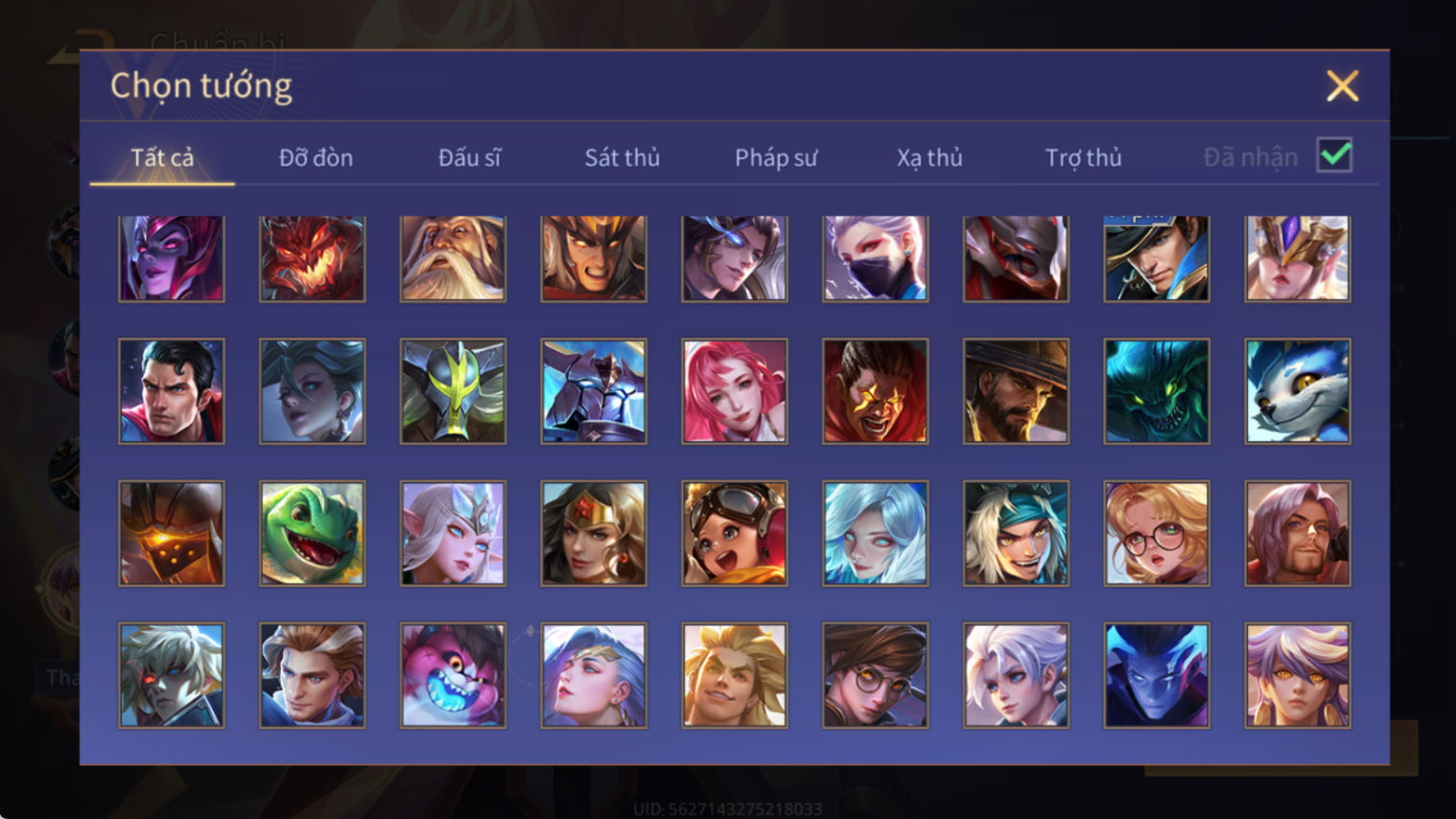
Task: Close the Chọn tướng dialog
Action: pos(1342,86)
